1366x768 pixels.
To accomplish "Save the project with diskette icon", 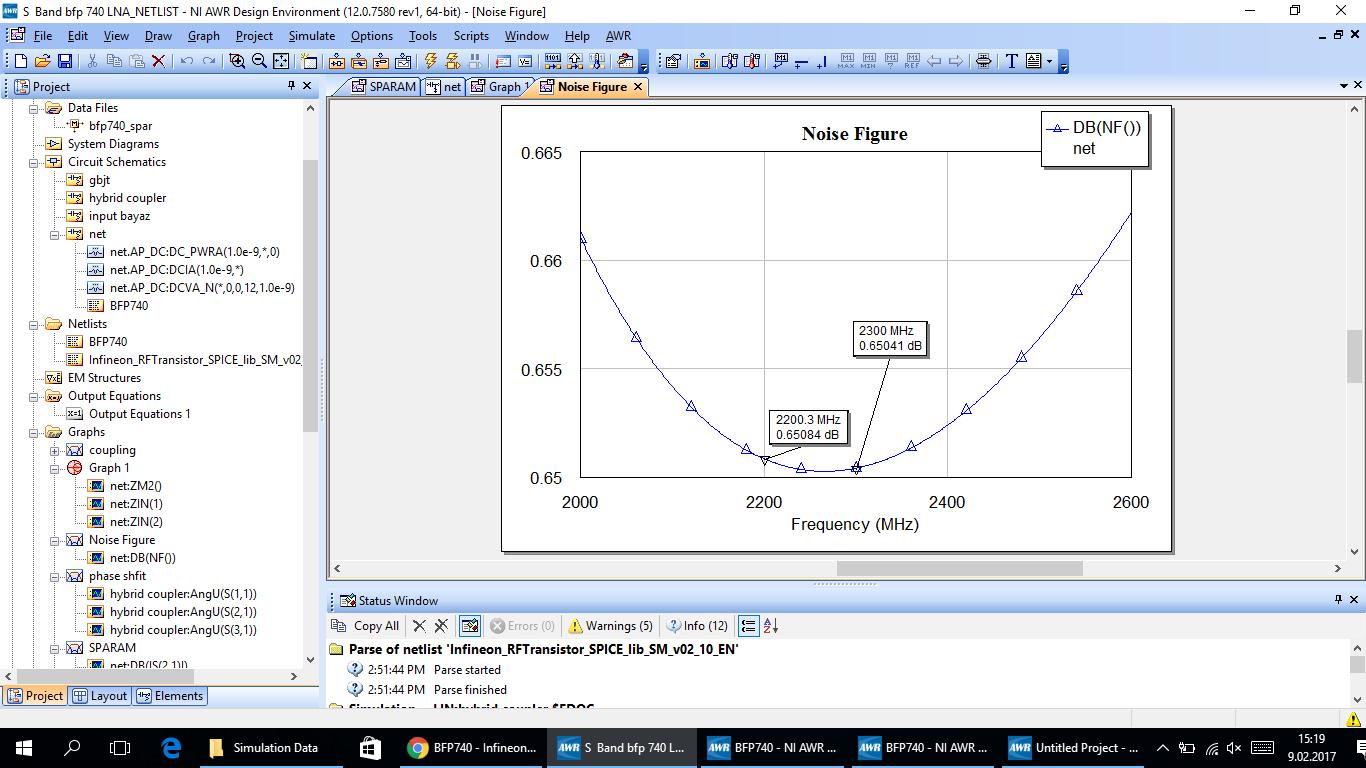I will click(x=64, y=61).
